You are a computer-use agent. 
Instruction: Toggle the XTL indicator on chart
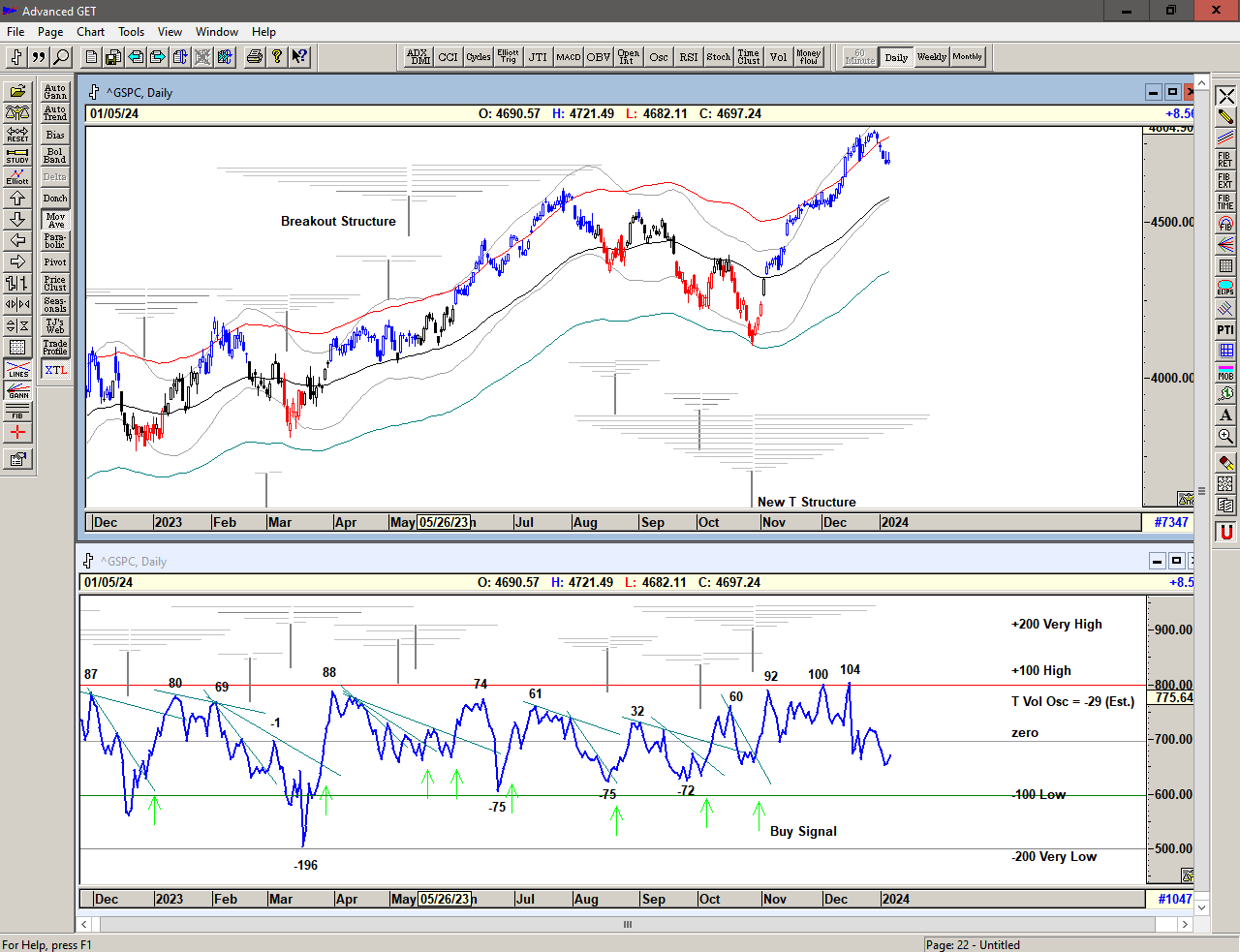pos(55,370)
